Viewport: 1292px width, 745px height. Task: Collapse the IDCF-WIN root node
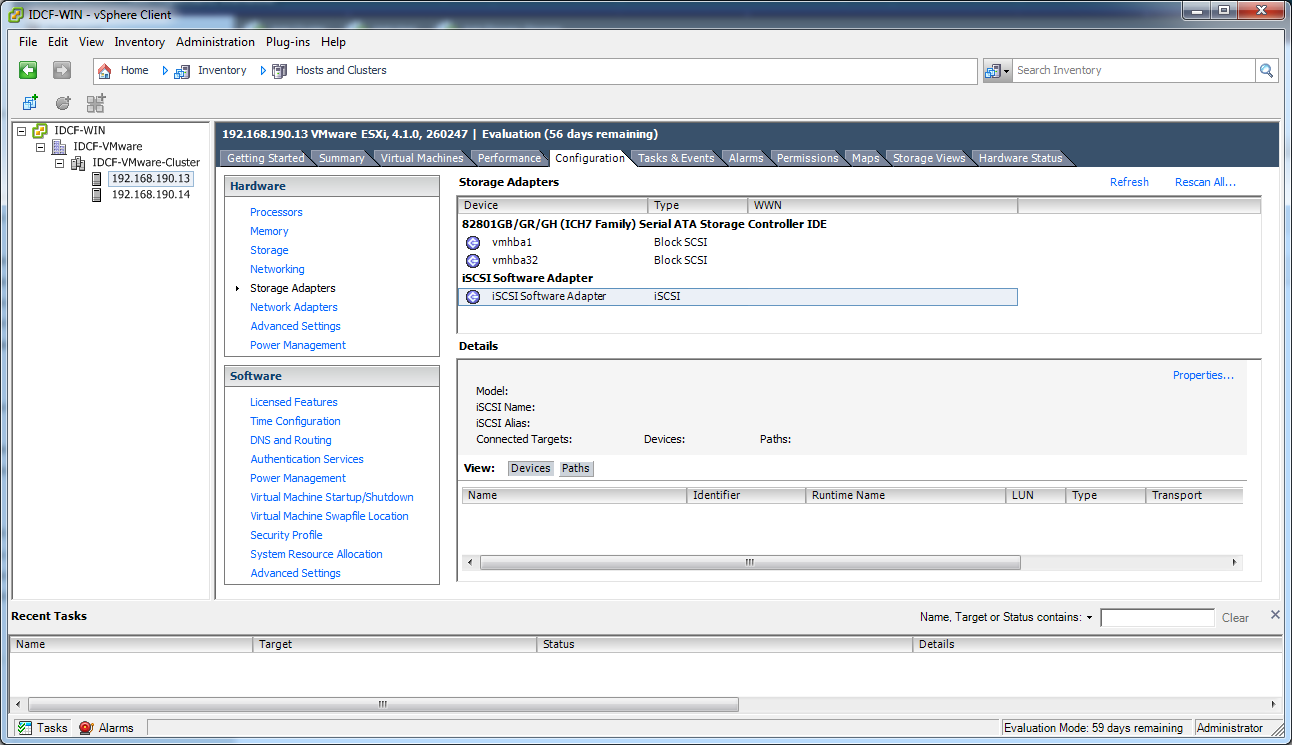[x=21, y=130]
